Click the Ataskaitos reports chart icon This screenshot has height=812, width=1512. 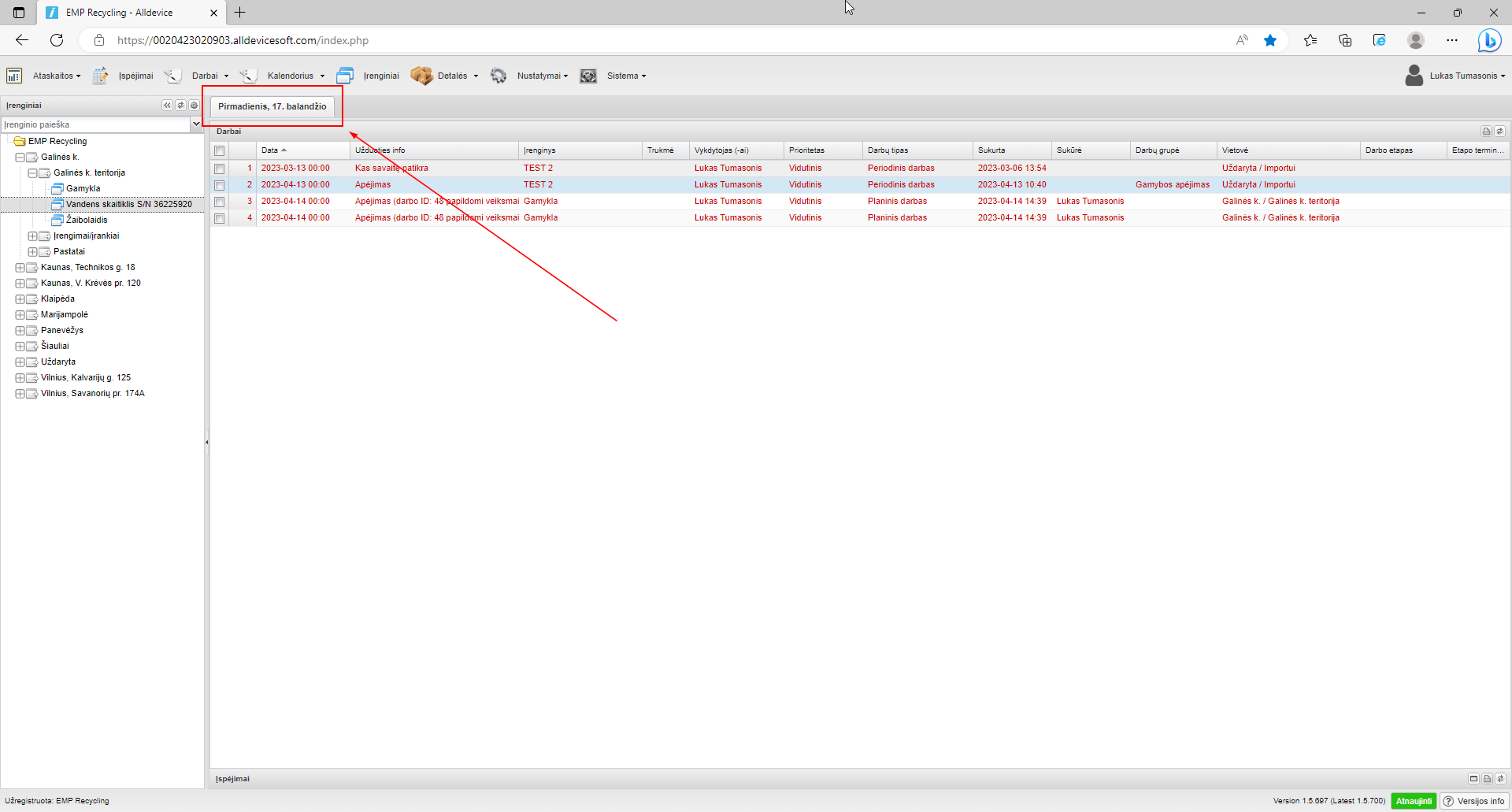click(14, 76)
